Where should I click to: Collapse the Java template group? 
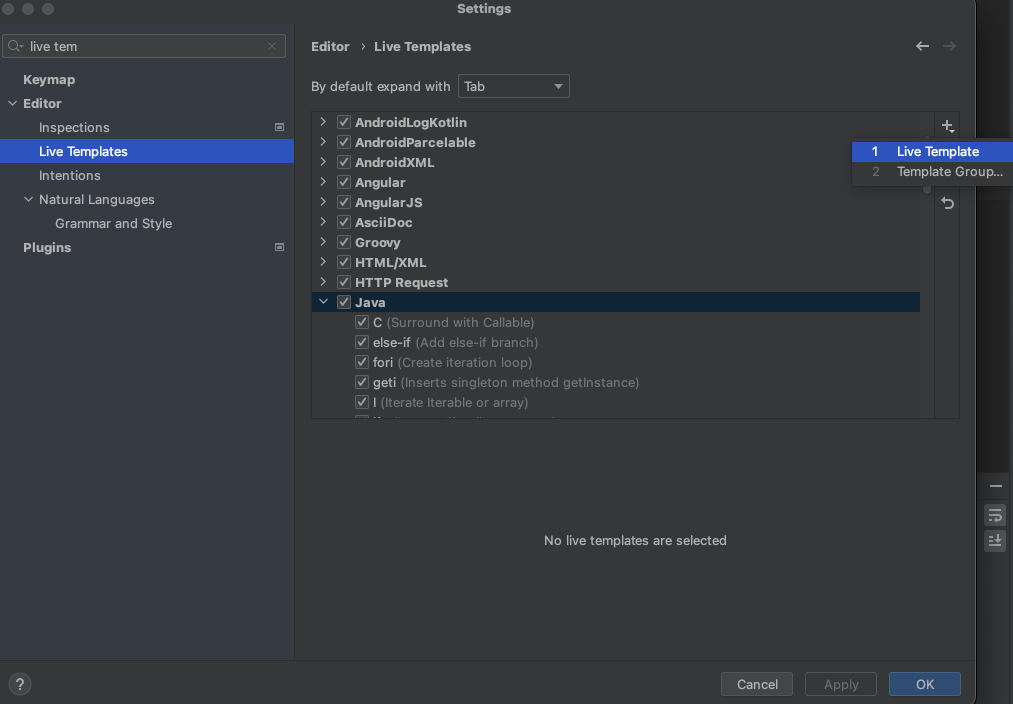(x=322, y=301)
